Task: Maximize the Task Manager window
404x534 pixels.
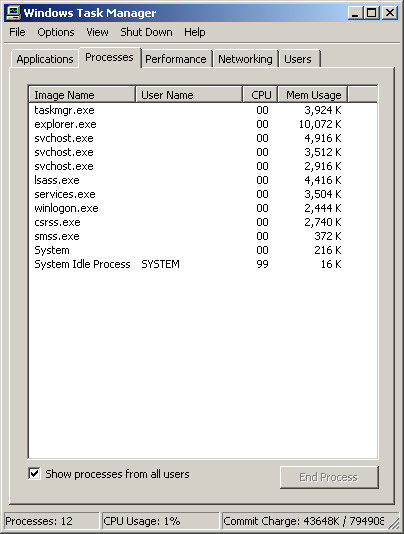Action: [371, 13]
